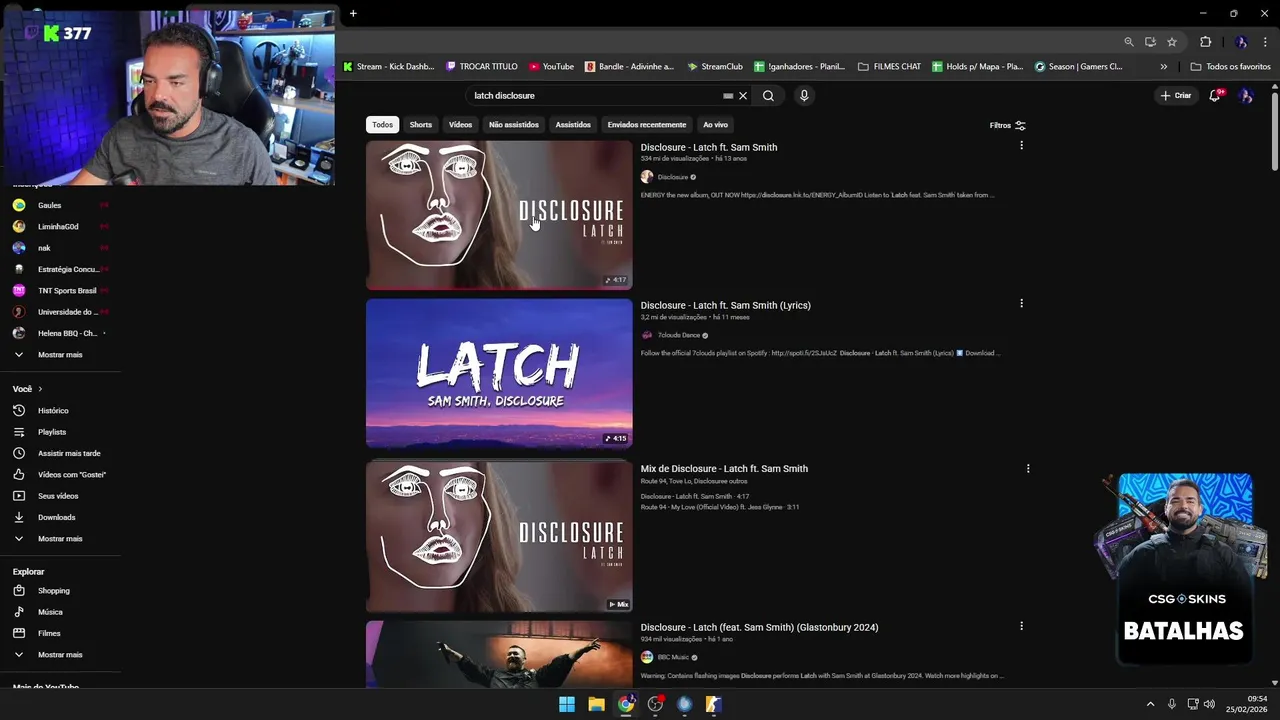
Task: Open the purple LATCH lyrics video thumbnail
Action: [x=499, y=373]
